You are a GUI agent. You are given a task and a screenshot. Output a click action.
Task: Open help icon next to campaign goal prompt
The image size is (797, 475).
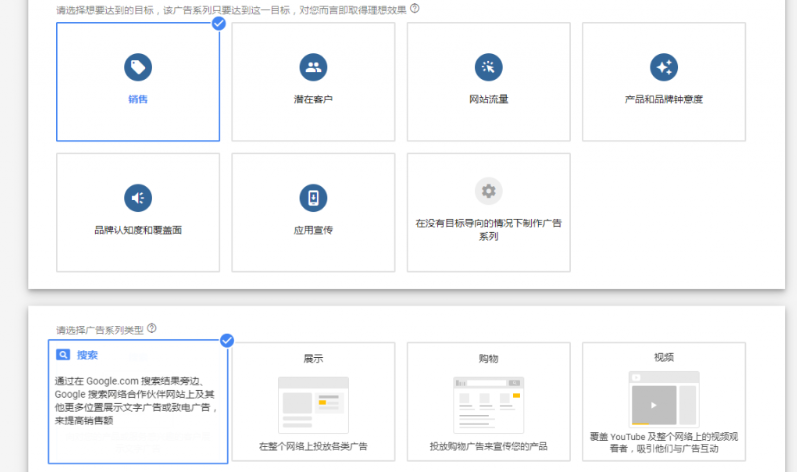point(415,9)
